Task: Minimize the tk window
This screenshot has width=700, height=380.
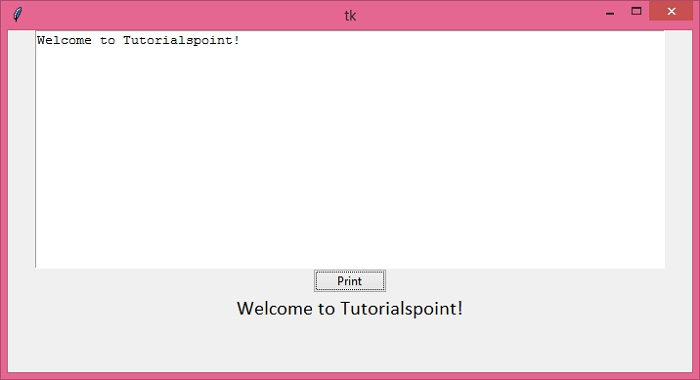Action: (610, 12)
